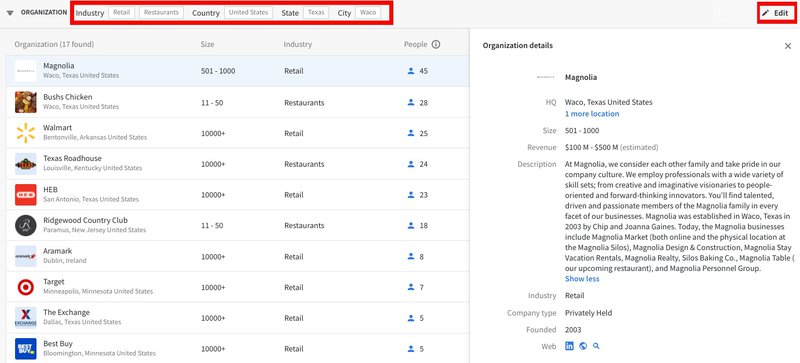Screen dimensions: 800x363
Task: Click the Edit pencil button
Action: [x=776, y=13]
